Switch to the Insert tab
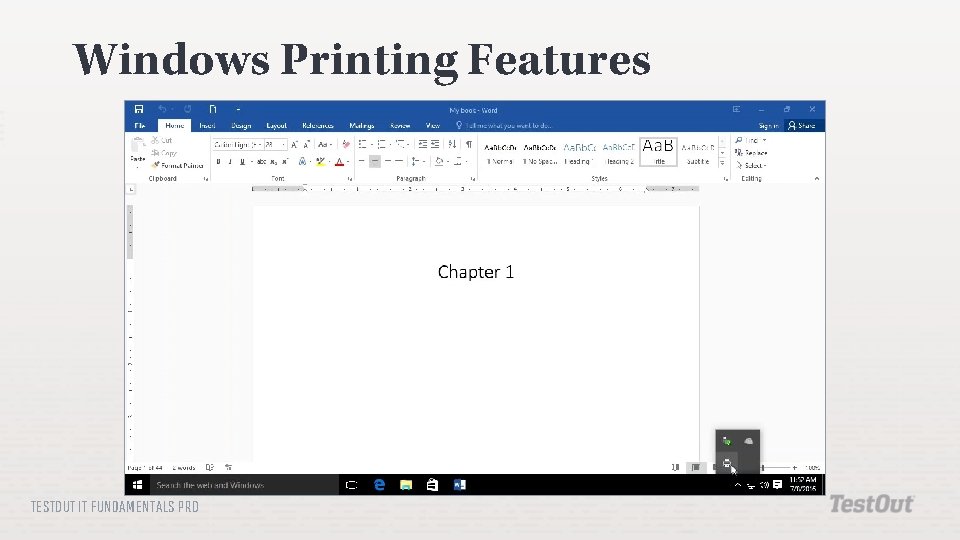 (207, 126)
